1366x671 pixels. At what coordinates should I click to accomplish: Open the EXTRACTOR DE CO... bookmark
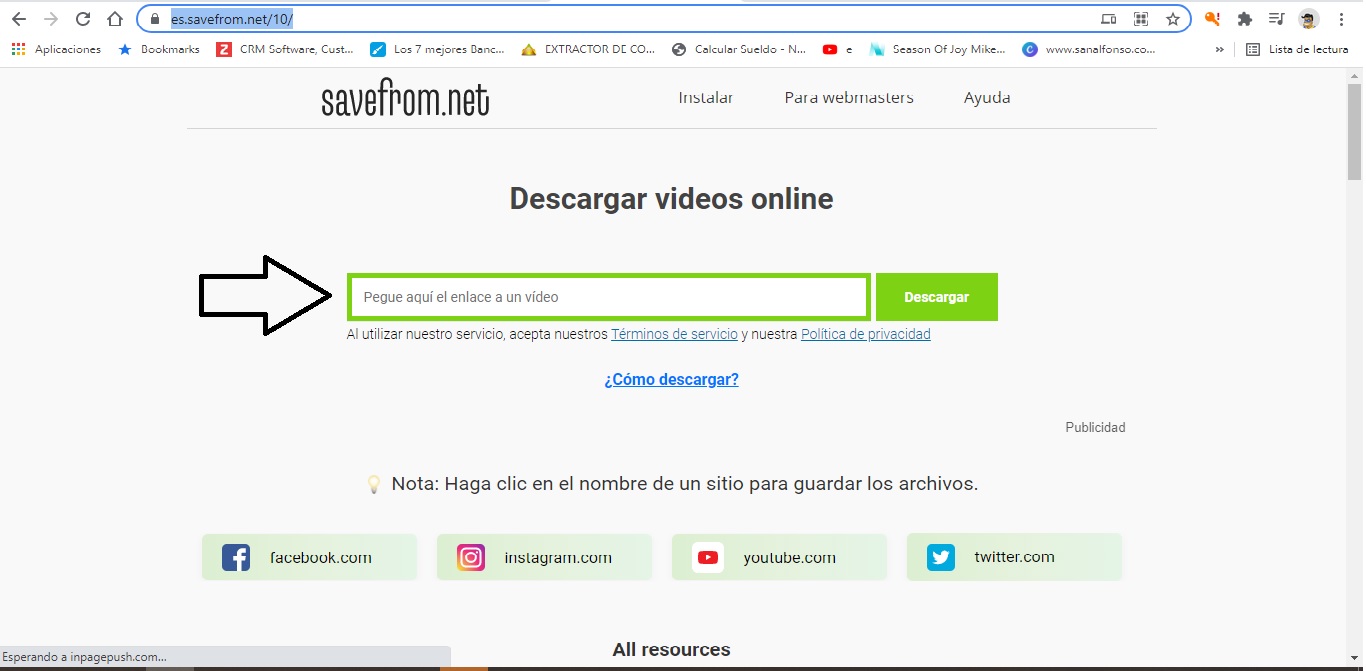[x=589, y=49]
